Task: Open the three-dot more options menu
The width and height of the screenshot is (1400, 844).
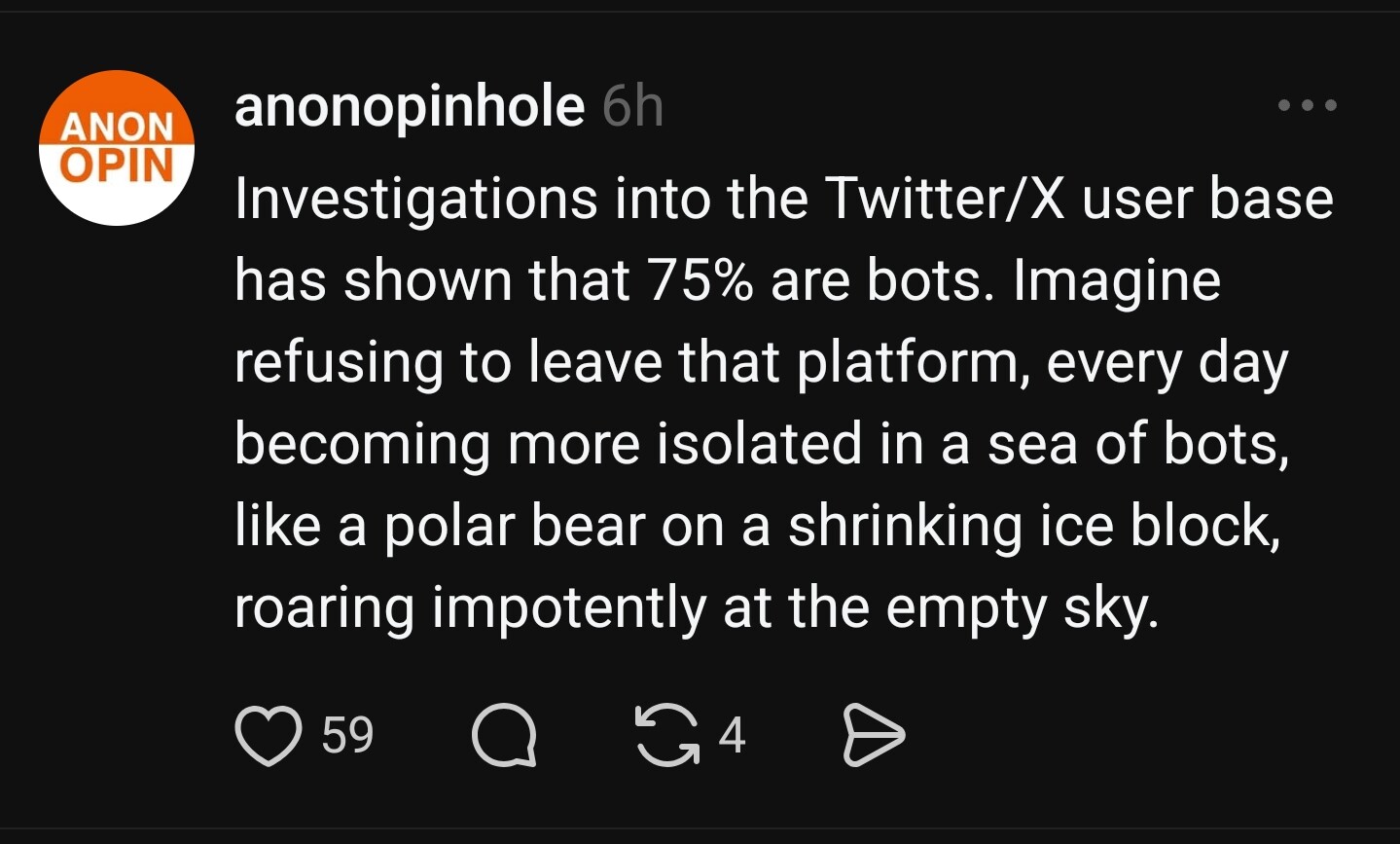Action: 1308,105
